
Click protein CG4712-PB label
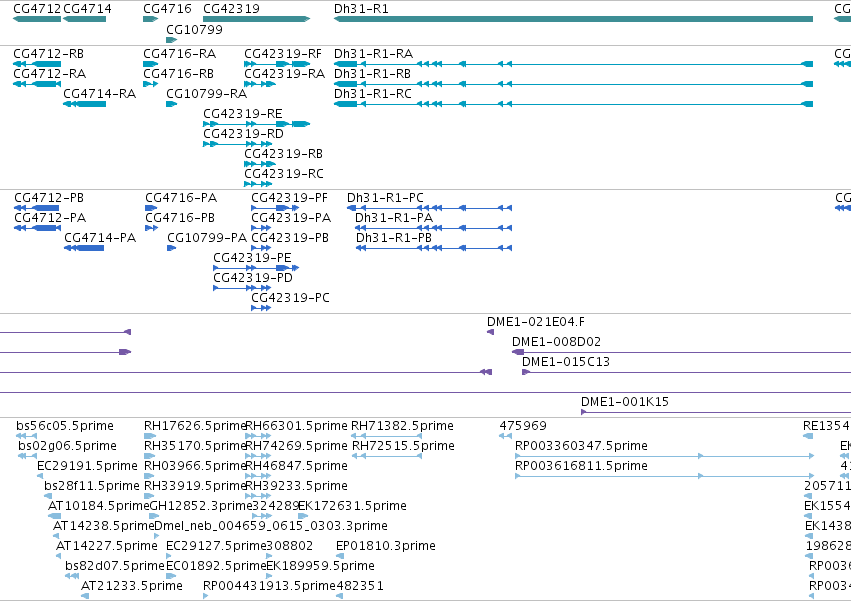[49, 198]
